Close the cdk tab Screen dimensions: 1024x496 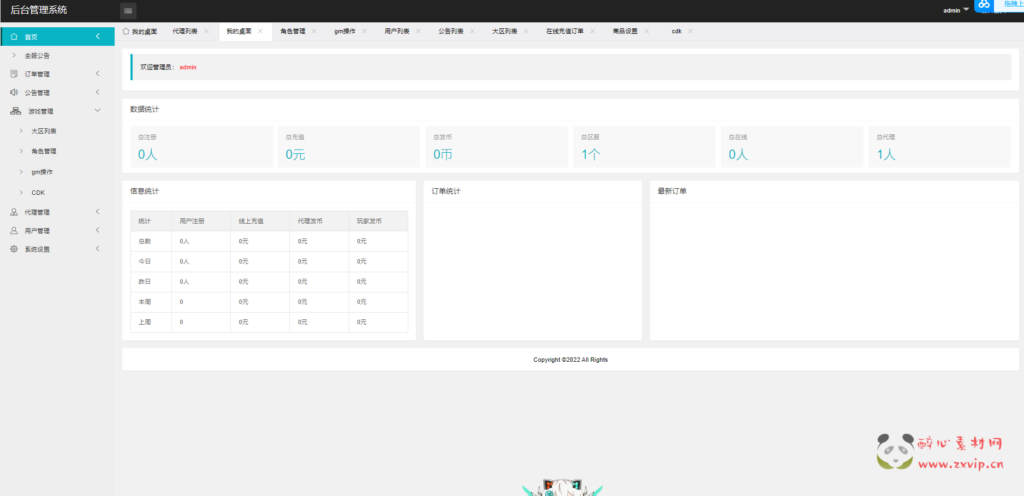point(690,32)
